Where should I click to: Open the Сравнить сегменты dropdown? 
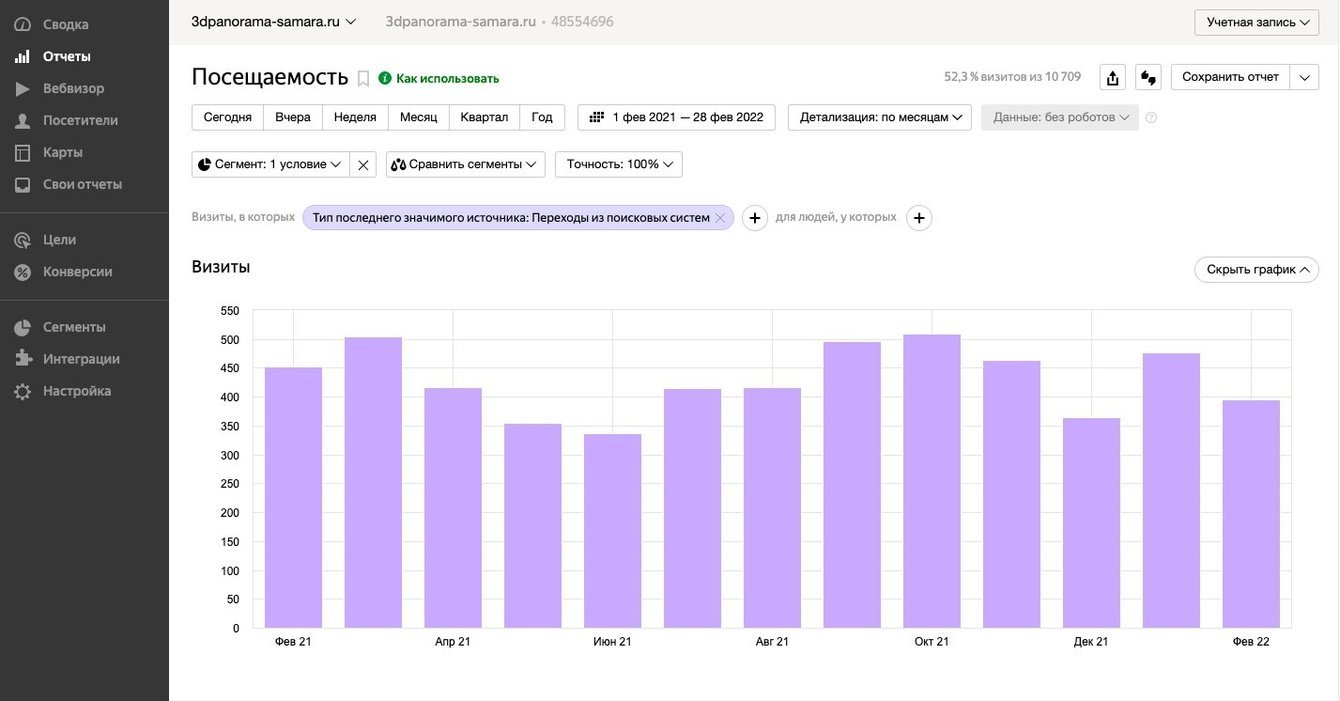coord(465,165)
